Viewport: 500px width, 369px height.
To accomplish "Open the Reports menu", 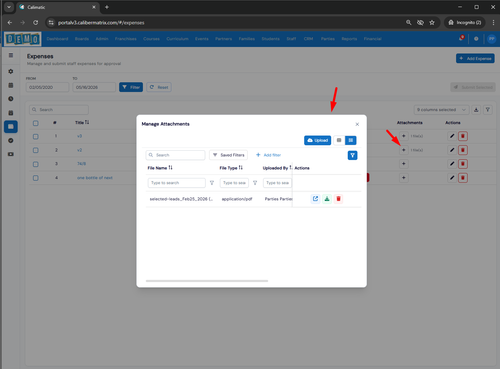I will [x=349, y=39].
